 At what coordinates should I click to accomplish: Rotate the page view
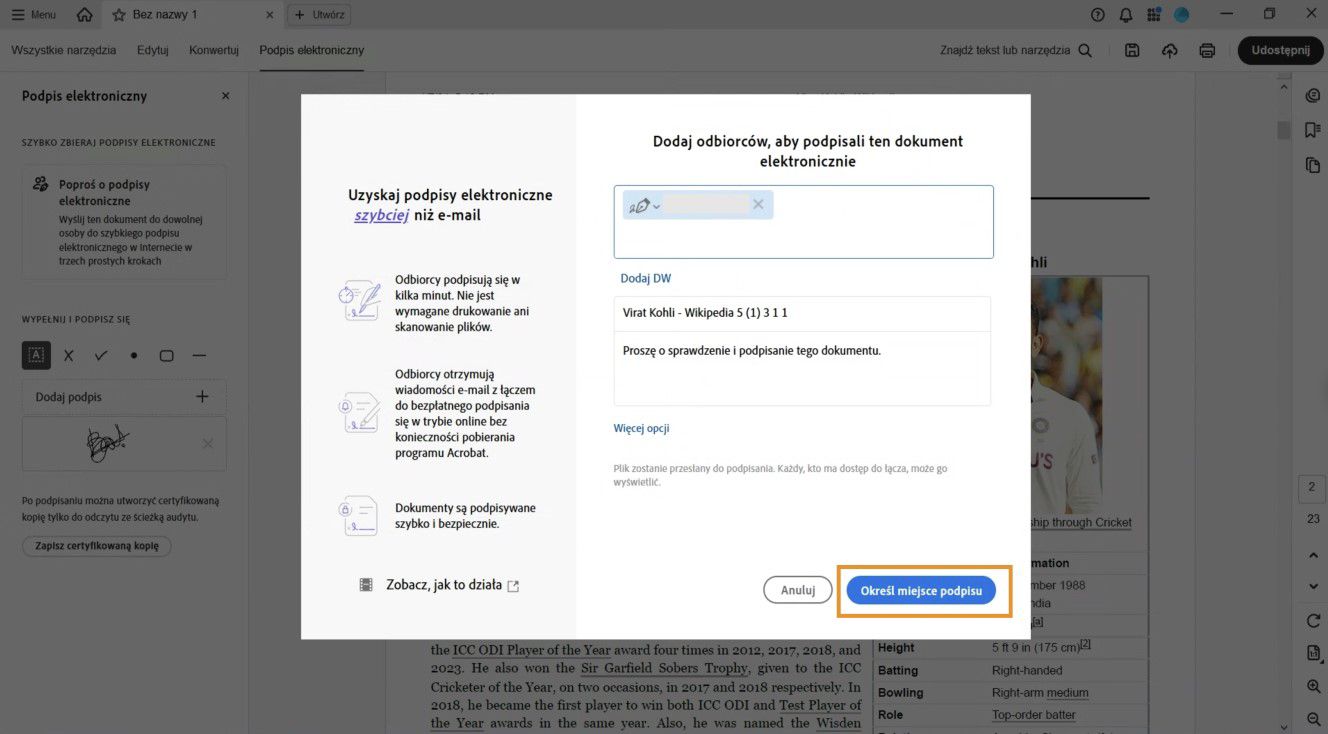(x=1313, y=621)
